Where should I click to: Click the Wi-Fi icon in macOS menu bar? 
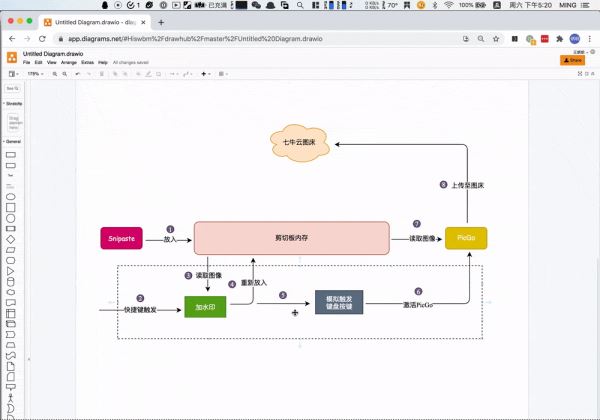pyautogui.click(x=447, y=5)
